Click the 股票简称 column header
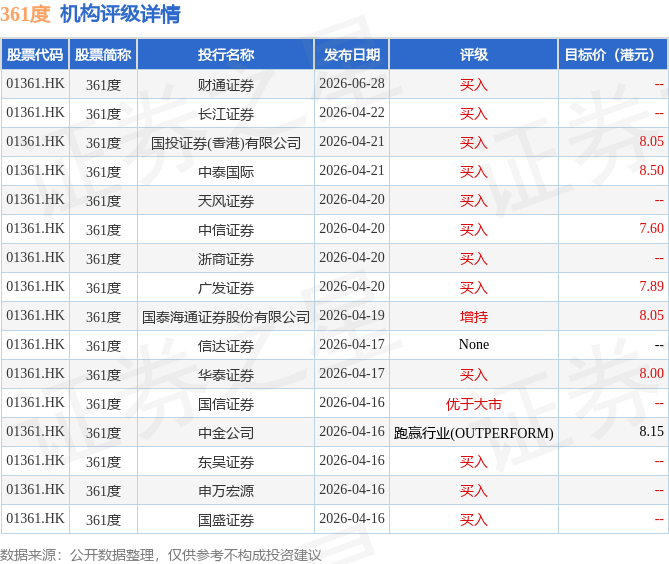669x564 pixels. tap(103, 55)
